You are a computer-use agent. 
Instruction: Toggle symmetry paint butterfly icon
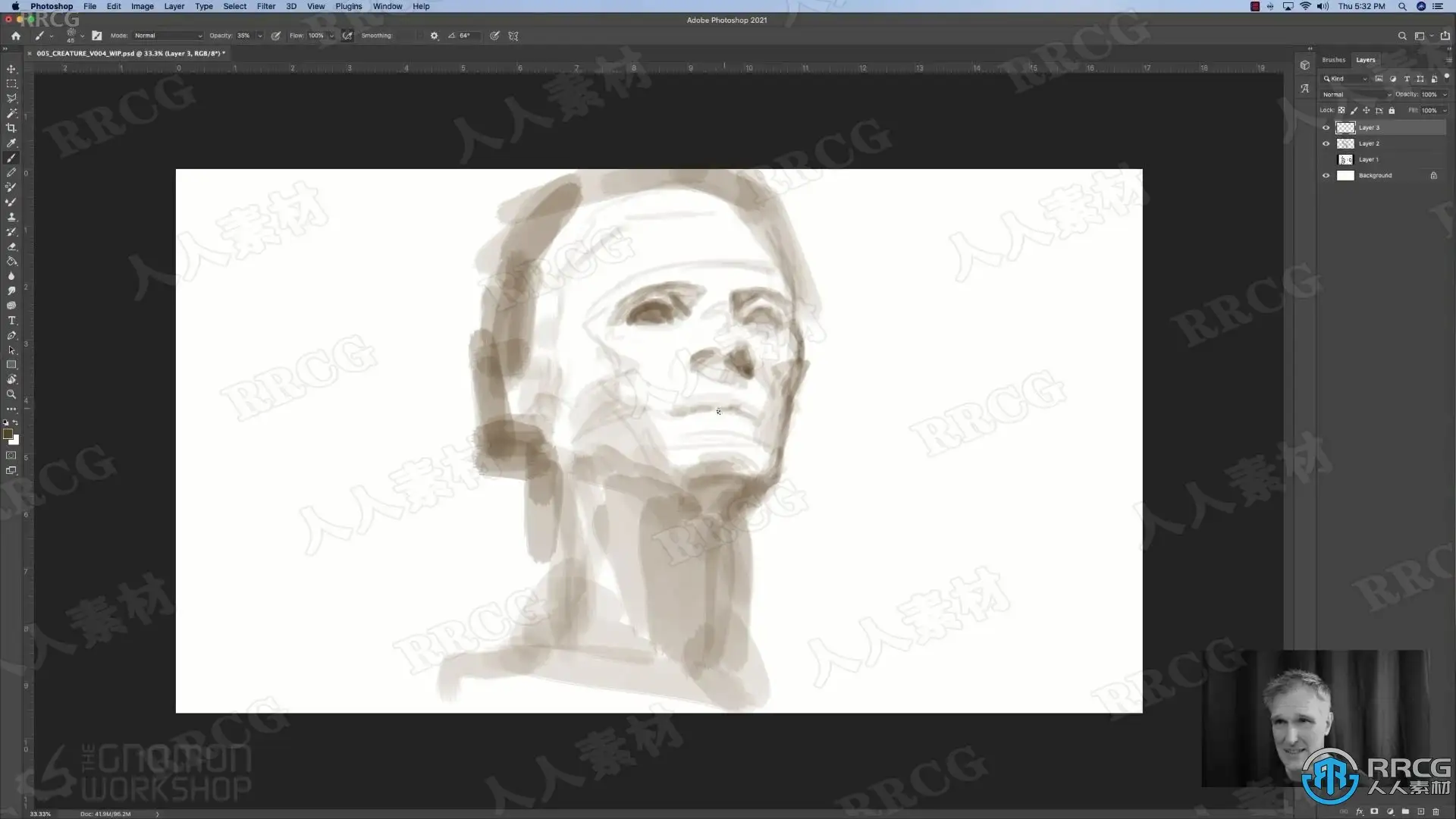click(513, 36)
